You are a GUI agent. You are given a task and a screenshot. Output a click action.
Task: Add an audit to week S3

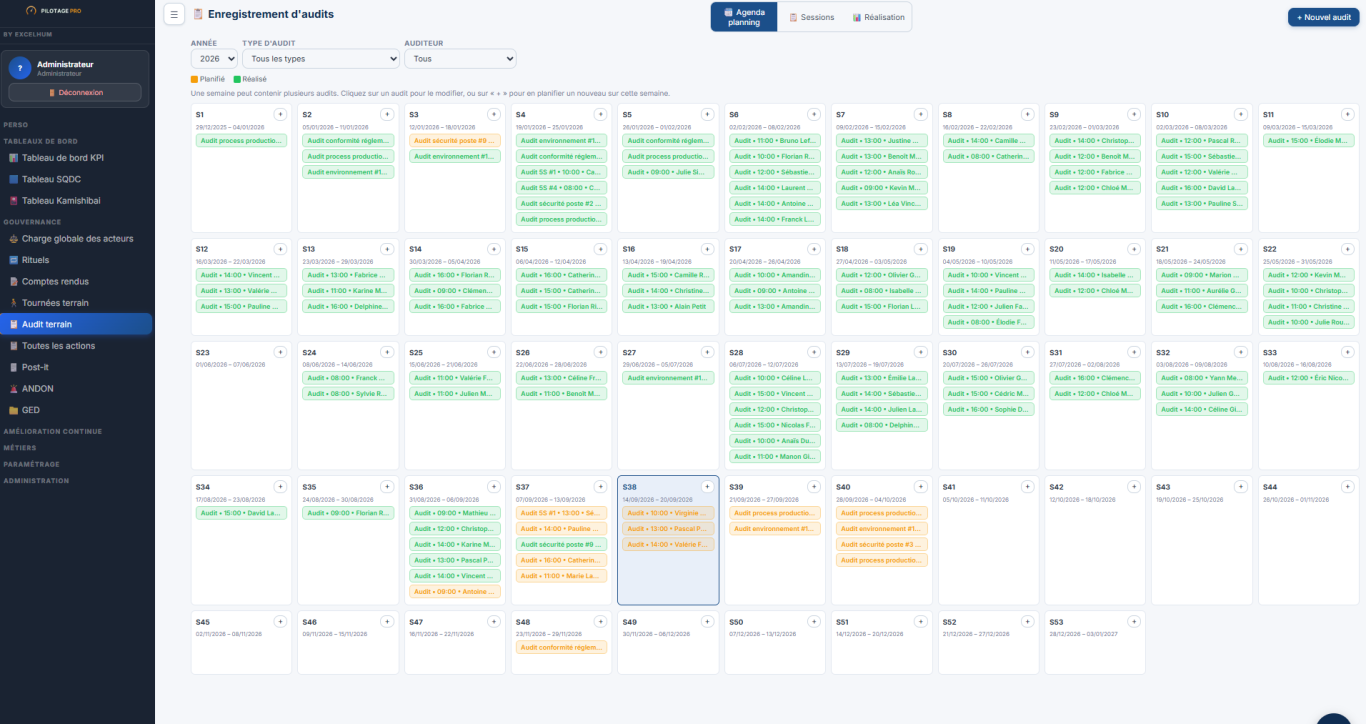[x=494, y=115]
